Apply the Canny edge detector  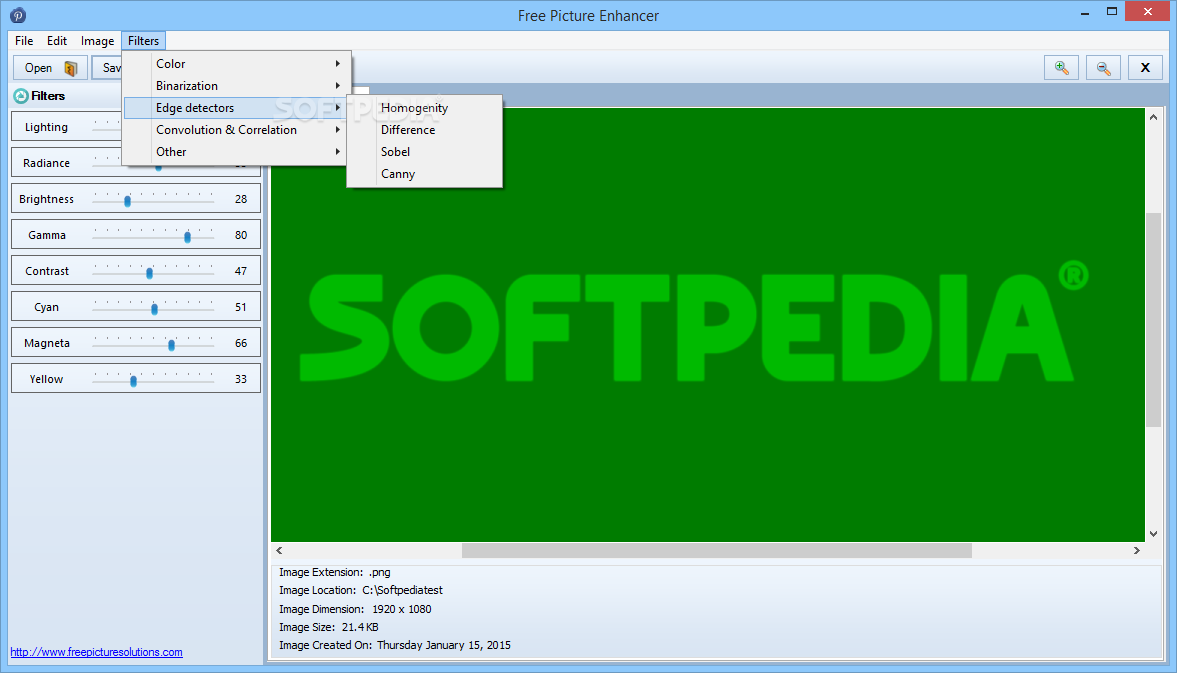coord(424,173)
